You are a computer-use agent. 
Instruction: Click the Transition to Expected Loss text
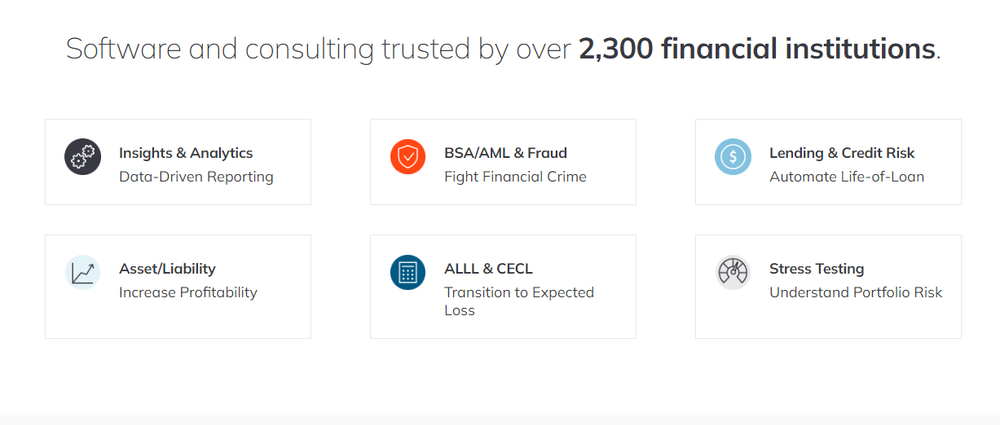coord(518,301)
